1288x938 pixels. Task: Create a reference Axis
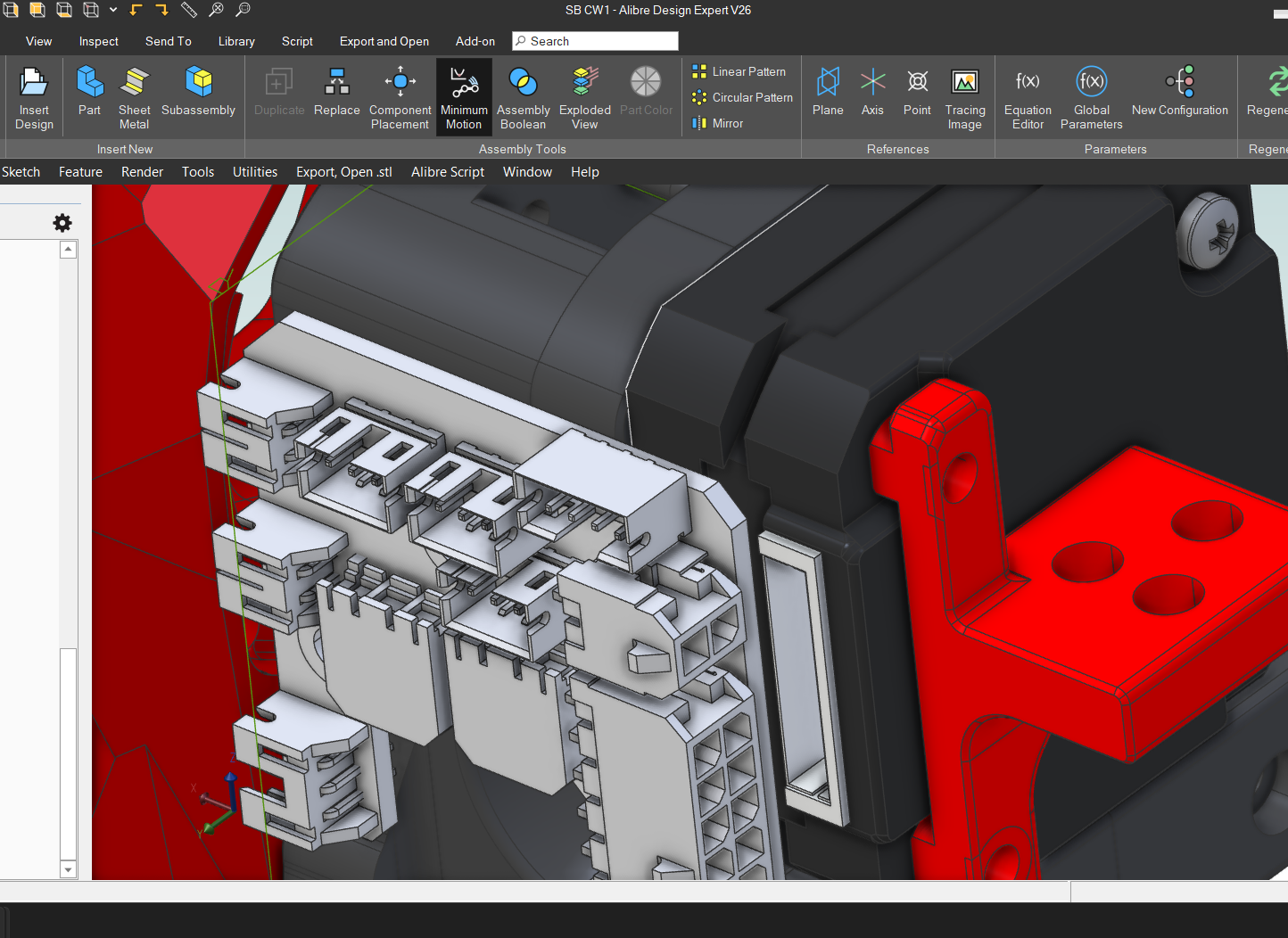point(872,91)
